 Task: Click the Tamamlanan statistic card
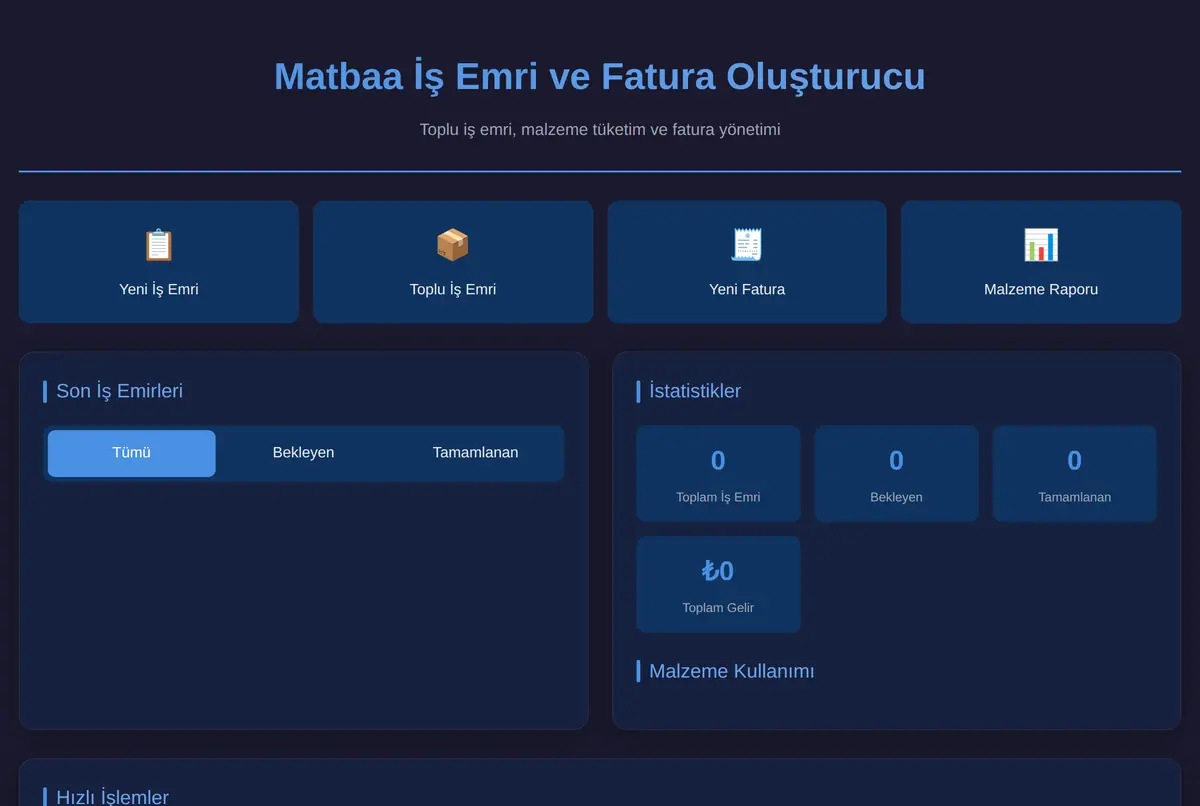1074,474
